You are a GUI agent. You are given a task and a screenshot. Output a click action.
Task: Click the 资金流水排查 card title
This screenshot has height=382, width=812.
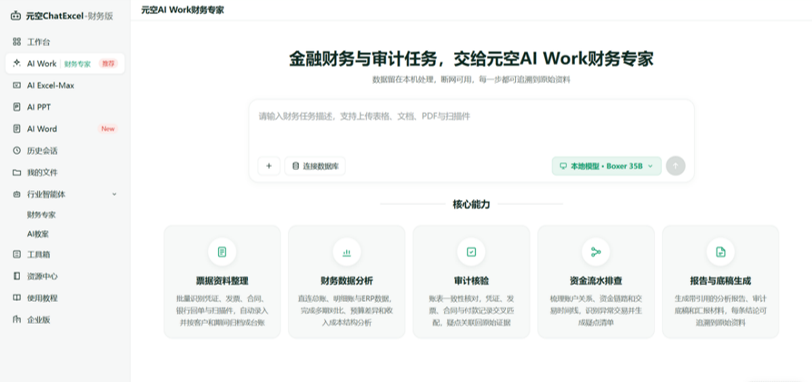pyautogui.click(x=596, y=281)
